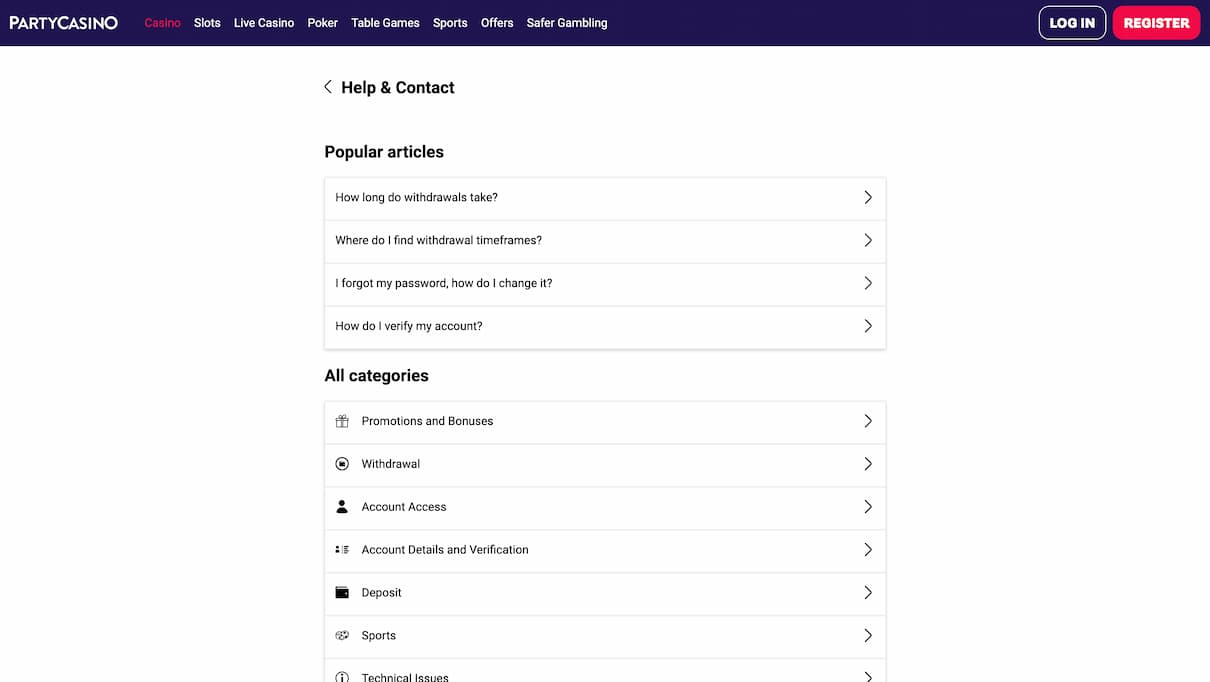Click the Promotions and Bonuses gift icon
Screen dimensions: 1210x682
click(342, 421)
